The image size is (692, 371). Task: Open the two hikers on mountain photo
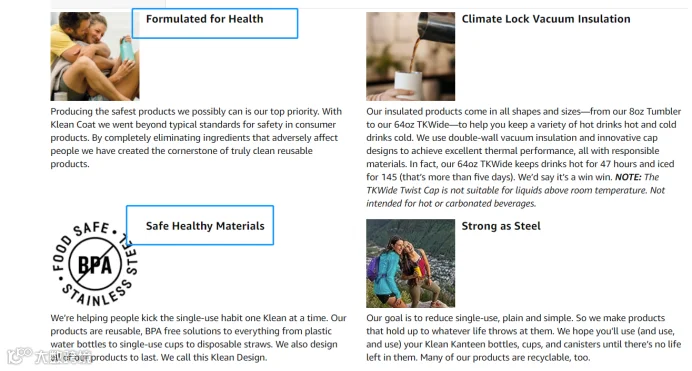[410, 263]
